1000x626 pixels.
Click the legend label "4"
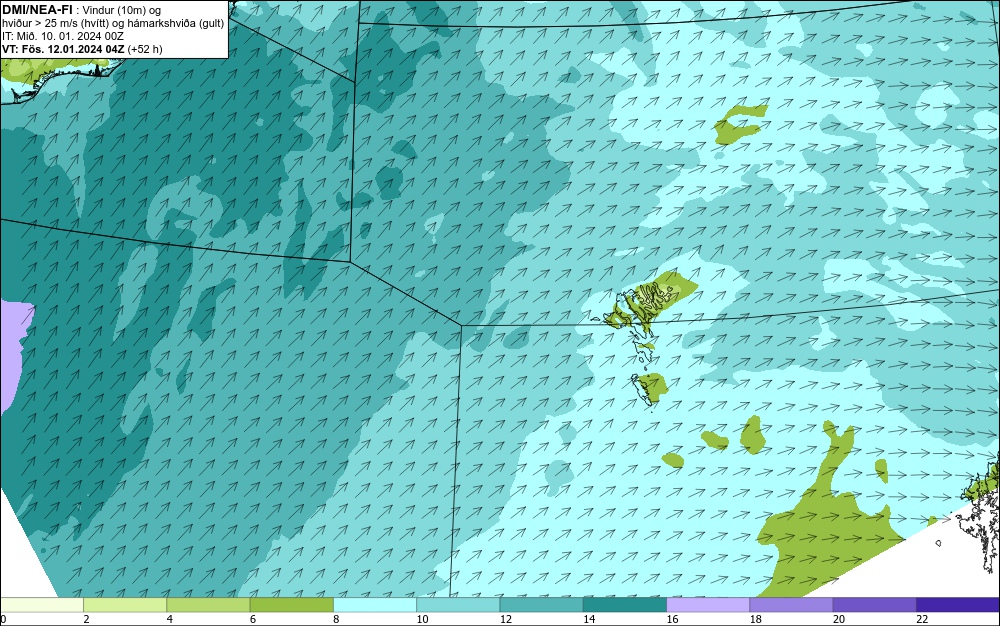(x=170, y=619)
